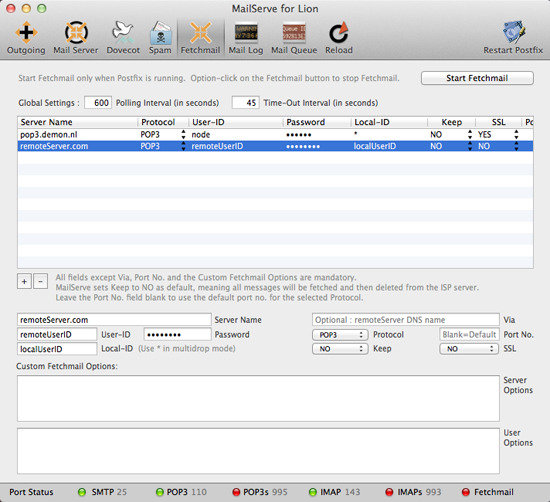Toggle Keep stepper in pop3.demon.nl row

click(x=470, y=135)
